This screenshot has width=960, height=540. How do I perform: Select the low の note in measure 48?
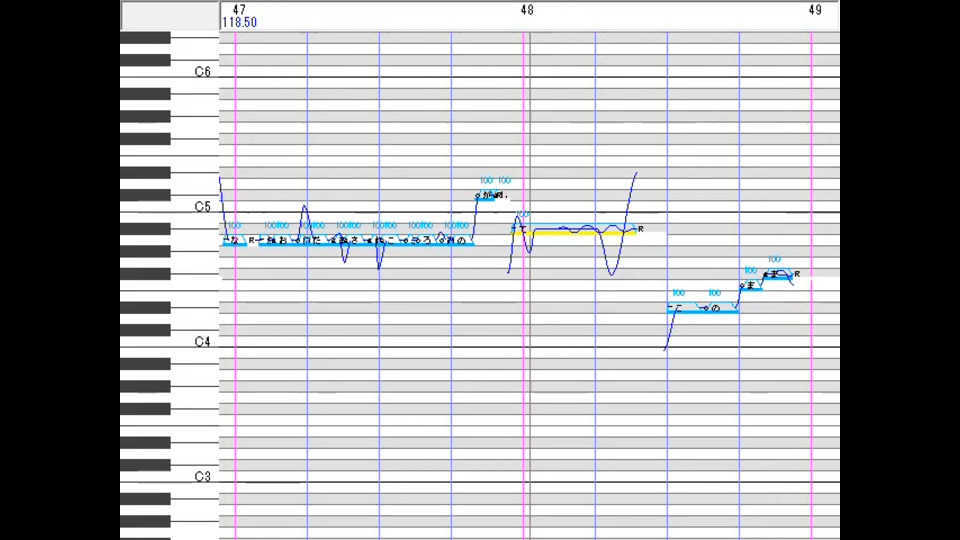[721, 308]
